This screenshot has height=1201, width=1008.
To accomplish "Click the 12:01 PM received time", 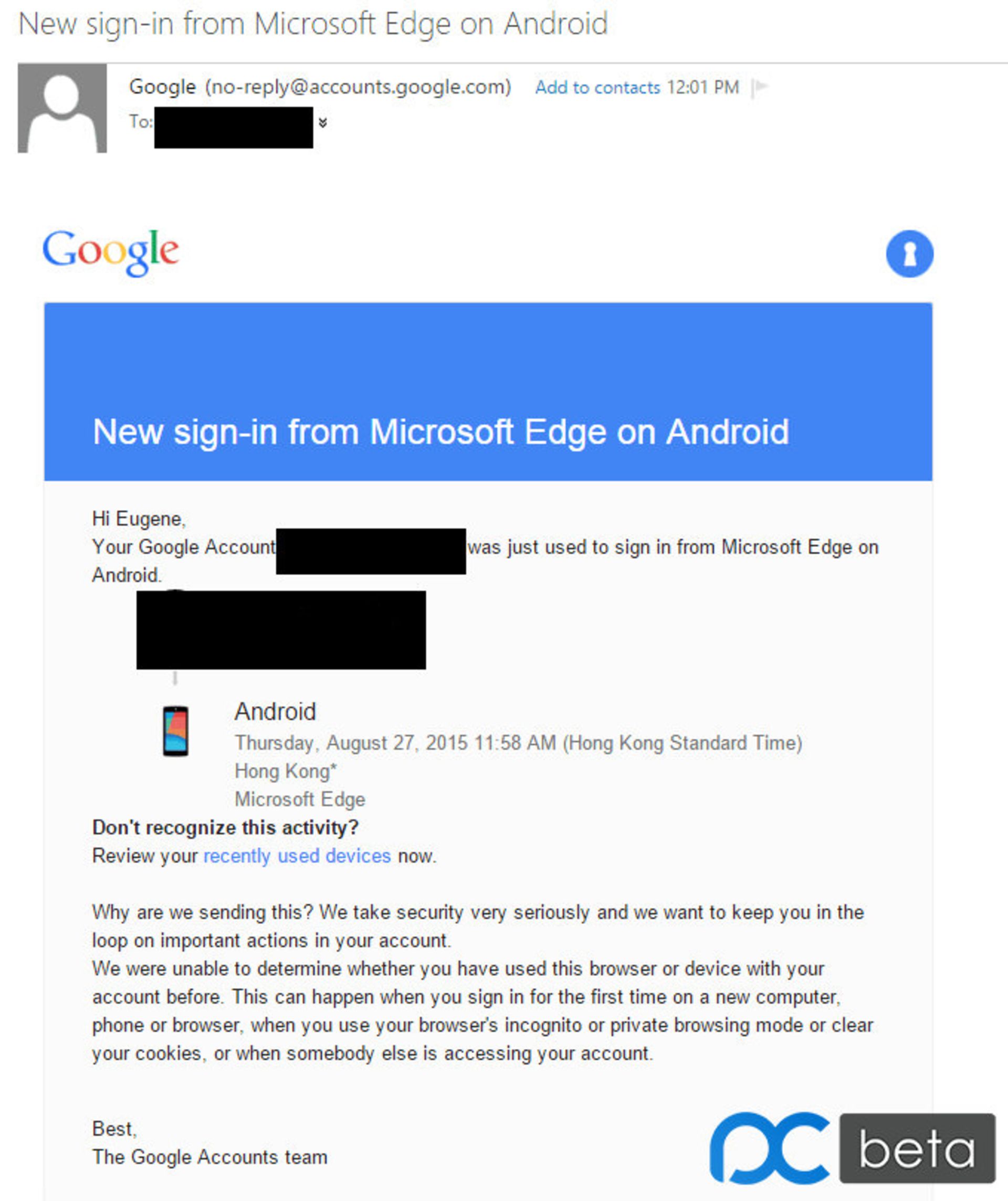I will [702, 88].
